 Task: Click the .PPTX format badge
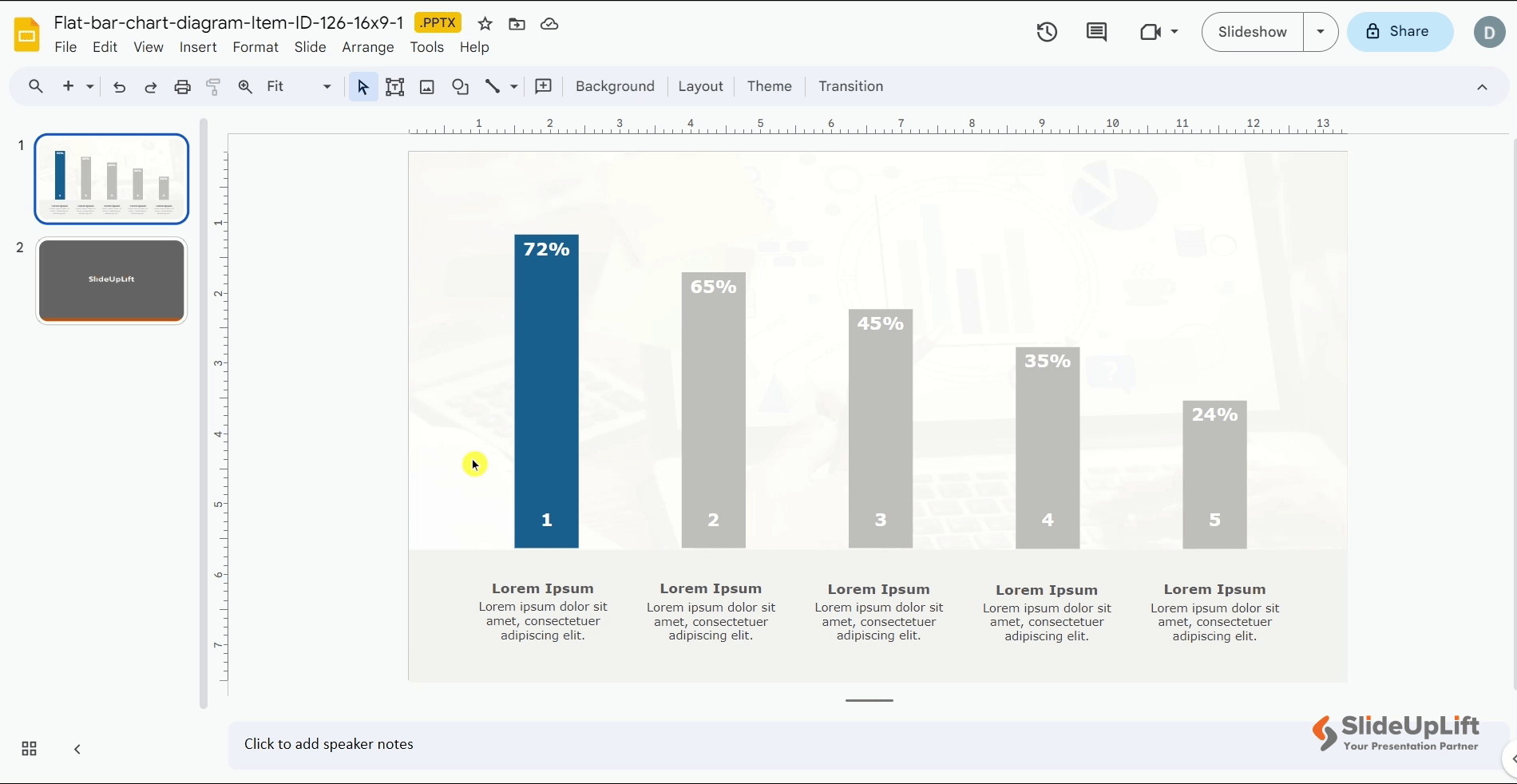pos(438,23)
